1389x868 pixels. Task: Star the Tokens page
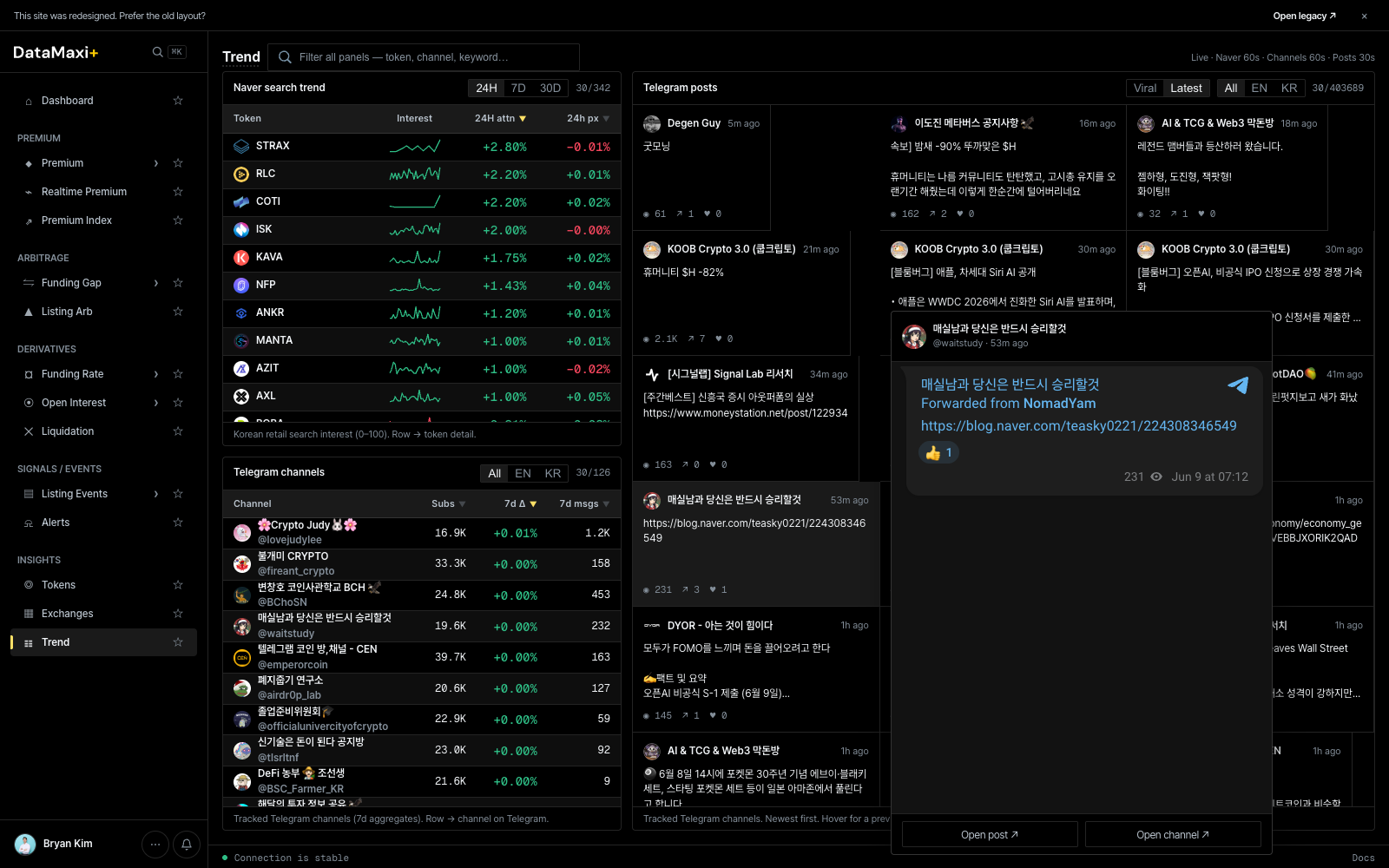tap(178, 585)
